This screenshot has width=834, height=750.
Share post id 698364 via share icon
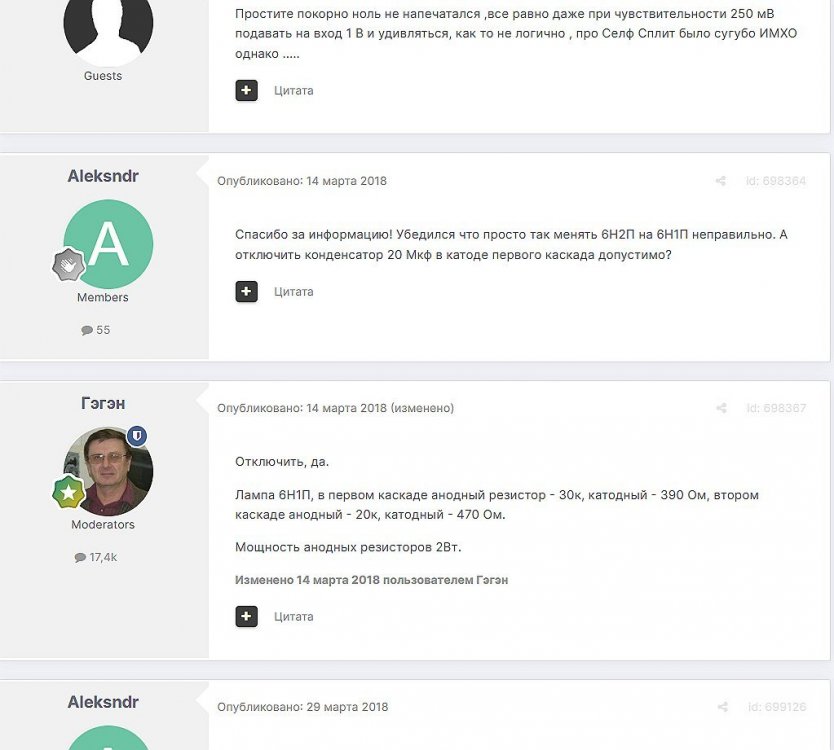721,181
